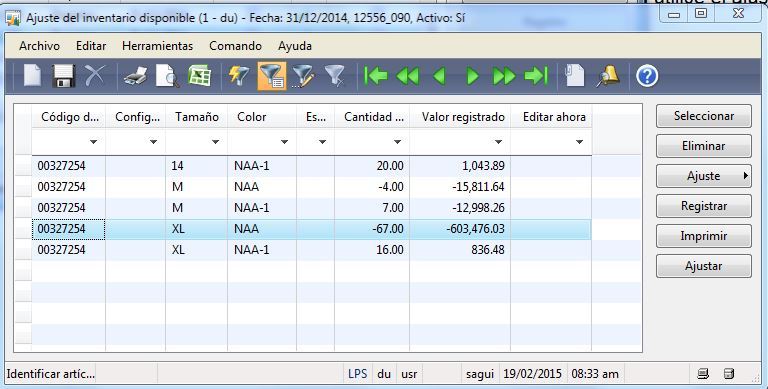Click the Registrar button

click(704, 206)
